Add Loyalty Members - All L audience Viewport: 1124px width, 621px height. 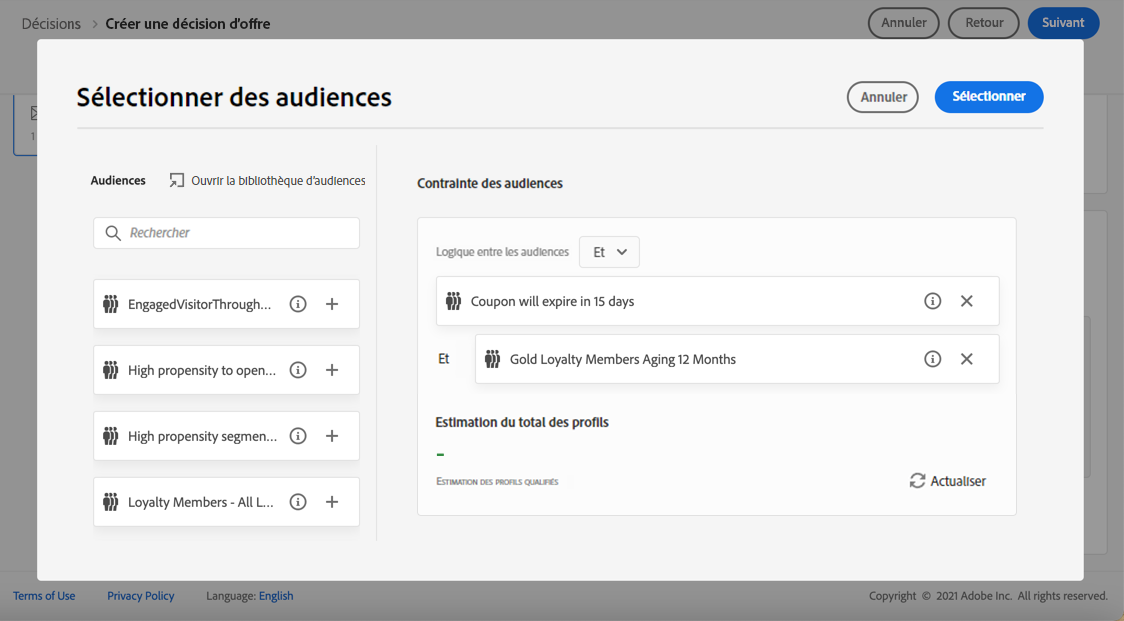(x=332, y=502)
